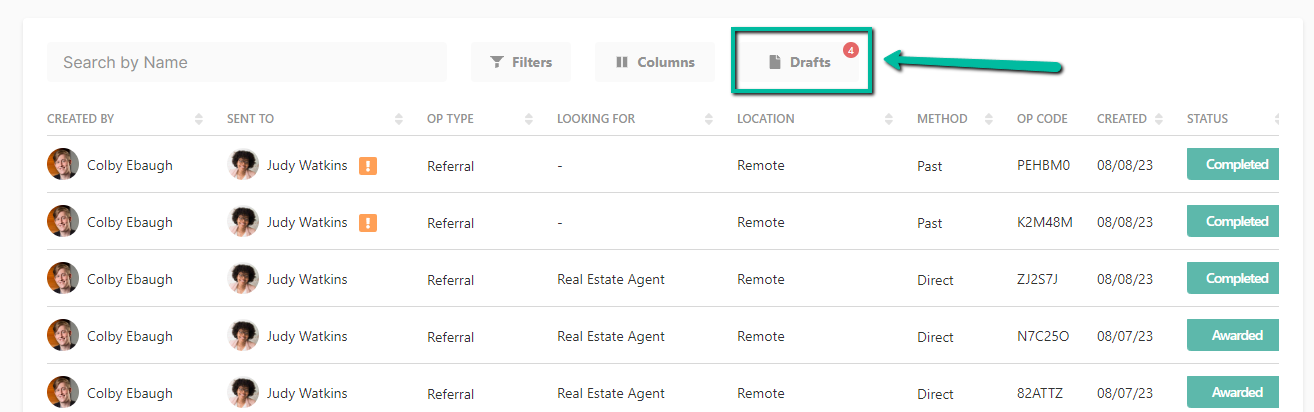The width and height of the screenshot is (1314, 412).
Task: Click Colby Ebaugh's avatar in PEHBM0 row
Action: click(63, 165)
